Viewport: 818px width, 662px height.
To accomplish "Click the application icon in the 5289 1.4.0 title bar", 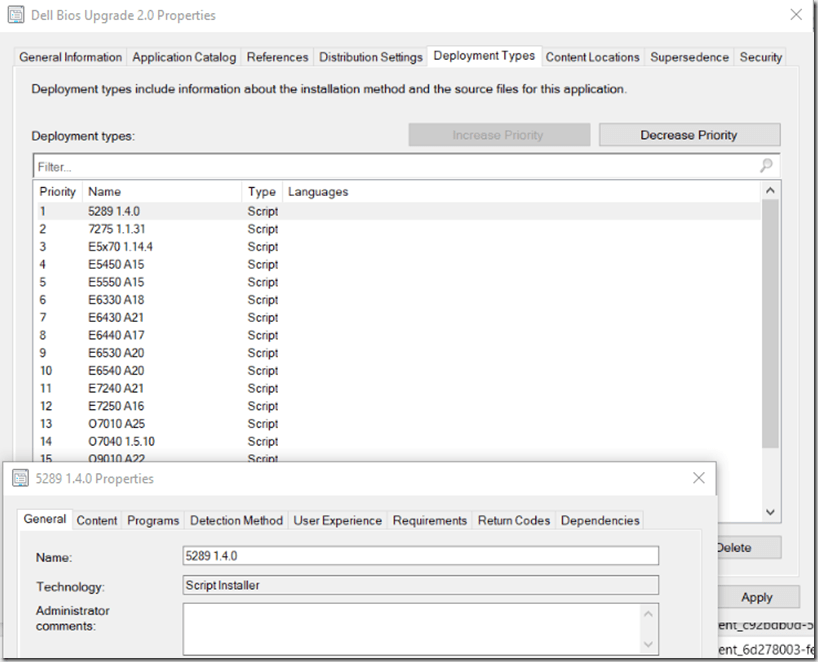I will pyautogui.click(x=20, y=478).
